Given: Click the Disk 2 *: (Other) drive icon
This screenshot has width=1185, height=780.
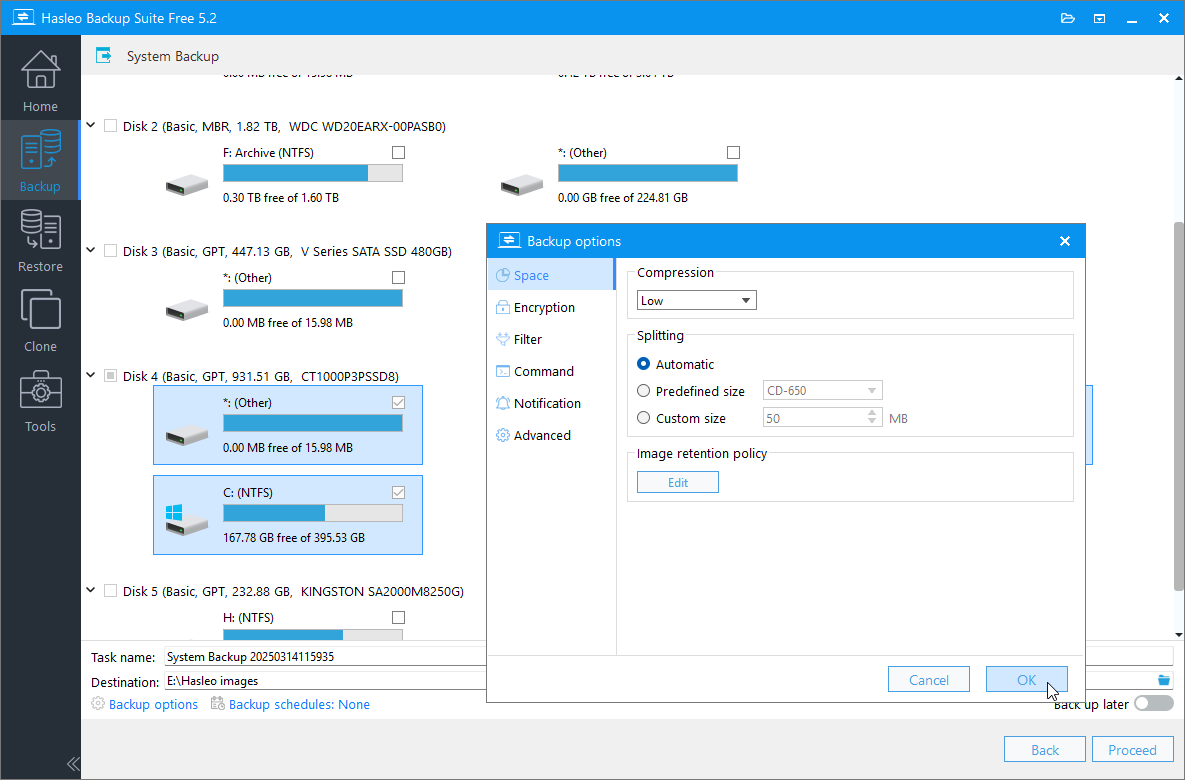Looking at the screenshot, I should click(521, 184).
